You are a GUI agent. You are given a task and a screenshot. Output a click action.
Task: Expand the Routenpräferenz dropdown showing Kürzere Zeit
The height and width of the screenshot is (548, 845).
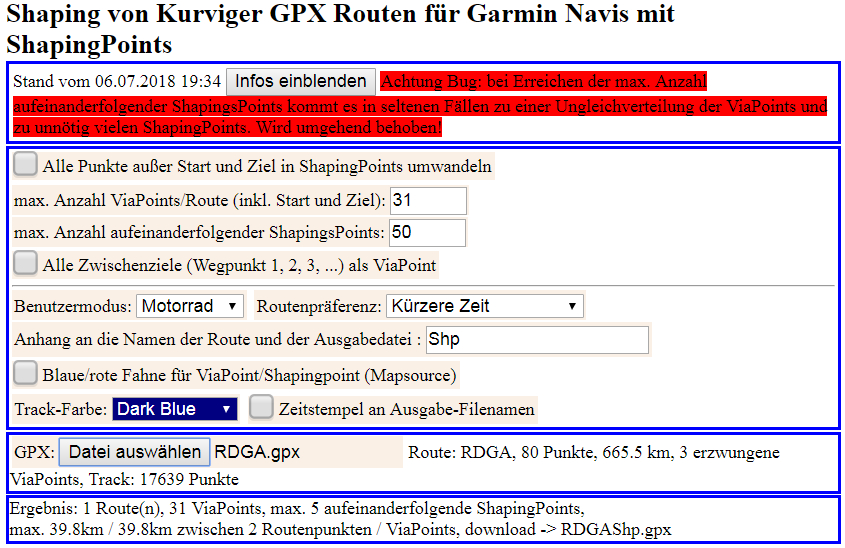click(x=484, y=306)
